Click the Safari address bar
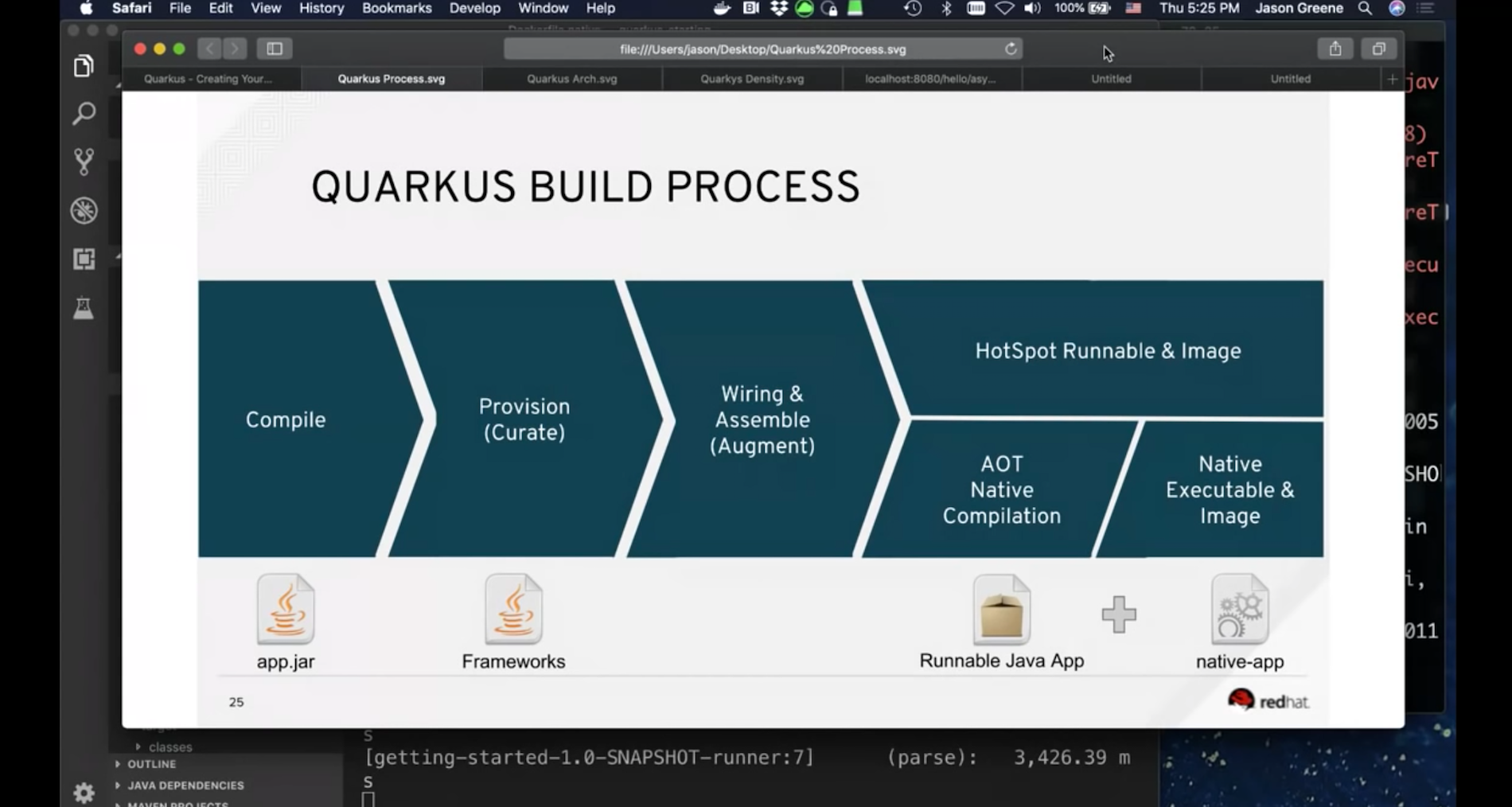 pyautogui.click(x=762, y=49)
